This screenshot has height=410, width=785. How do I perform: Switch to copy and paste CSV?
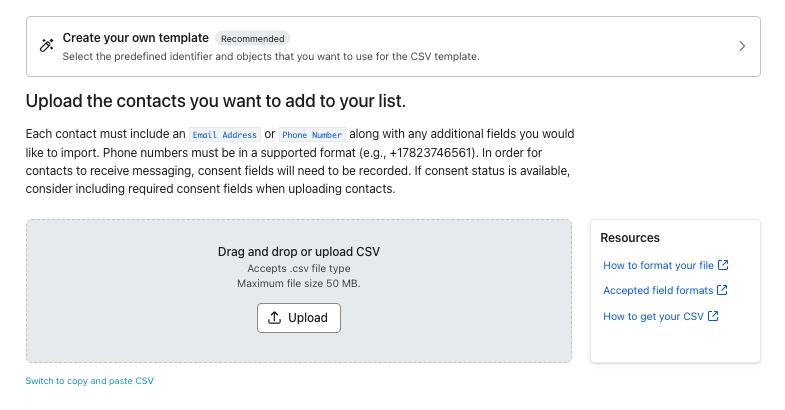tap(90, 381)
